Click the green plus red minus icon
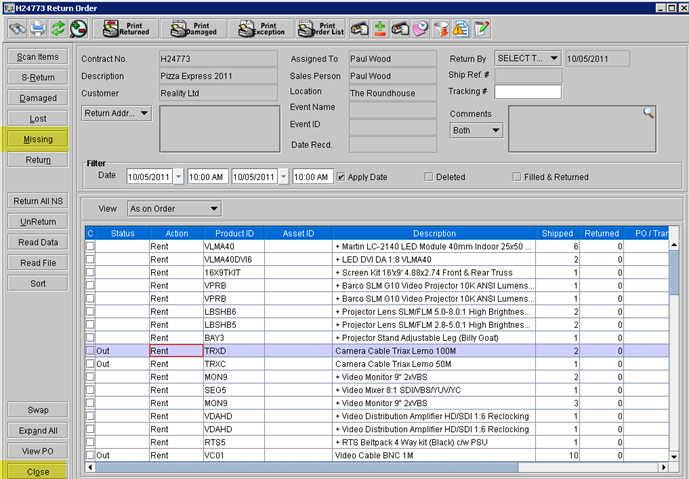Viewport: 689px width, 479px height. pyautogui.click(x=381, y=29)
